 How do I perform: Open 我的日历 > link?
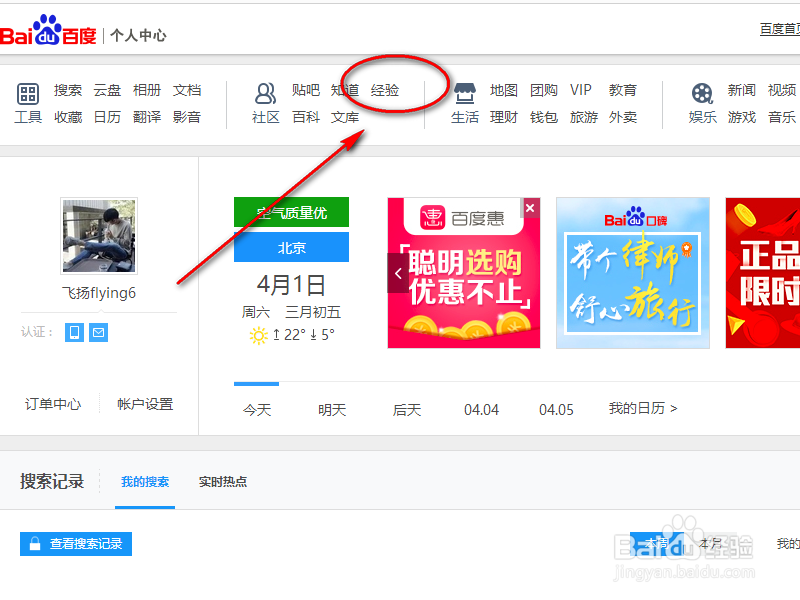(643, 408)
